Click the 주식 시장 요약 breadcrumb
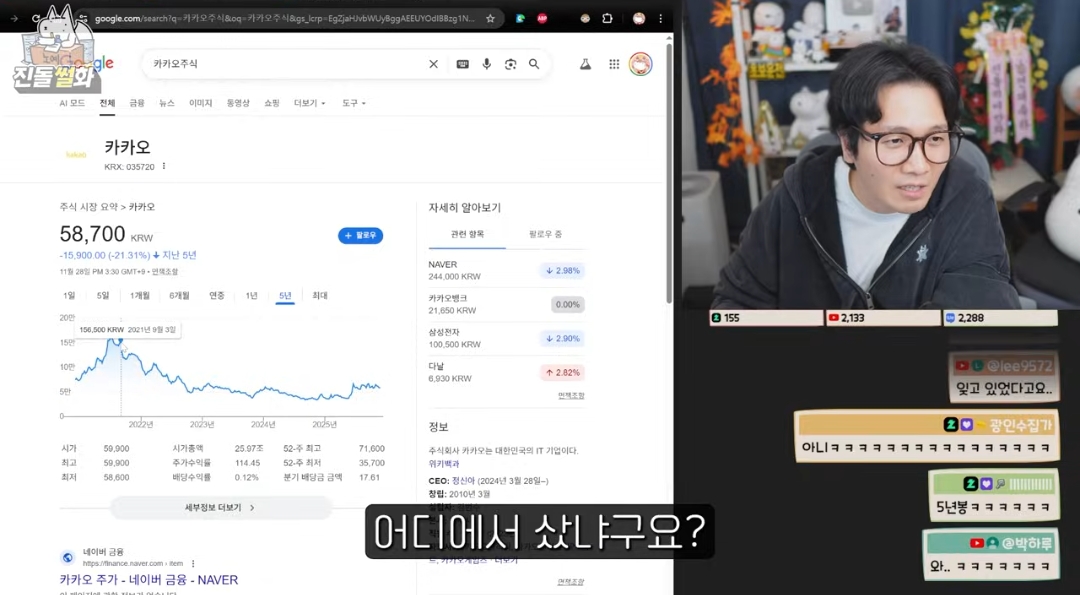 pyautogui.click(x=88, y=207)
